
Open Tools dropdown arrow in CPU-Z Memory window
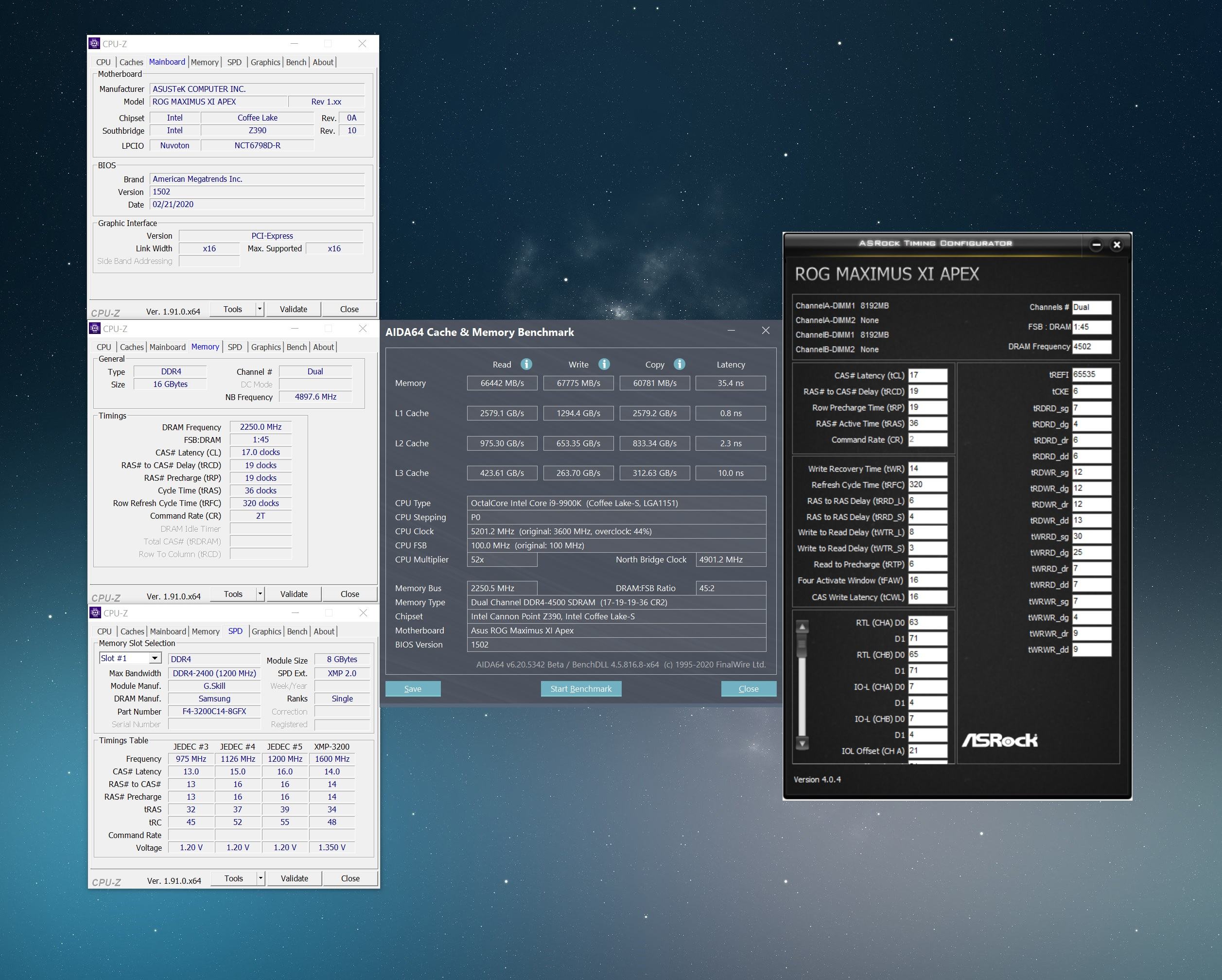(260, 594)
